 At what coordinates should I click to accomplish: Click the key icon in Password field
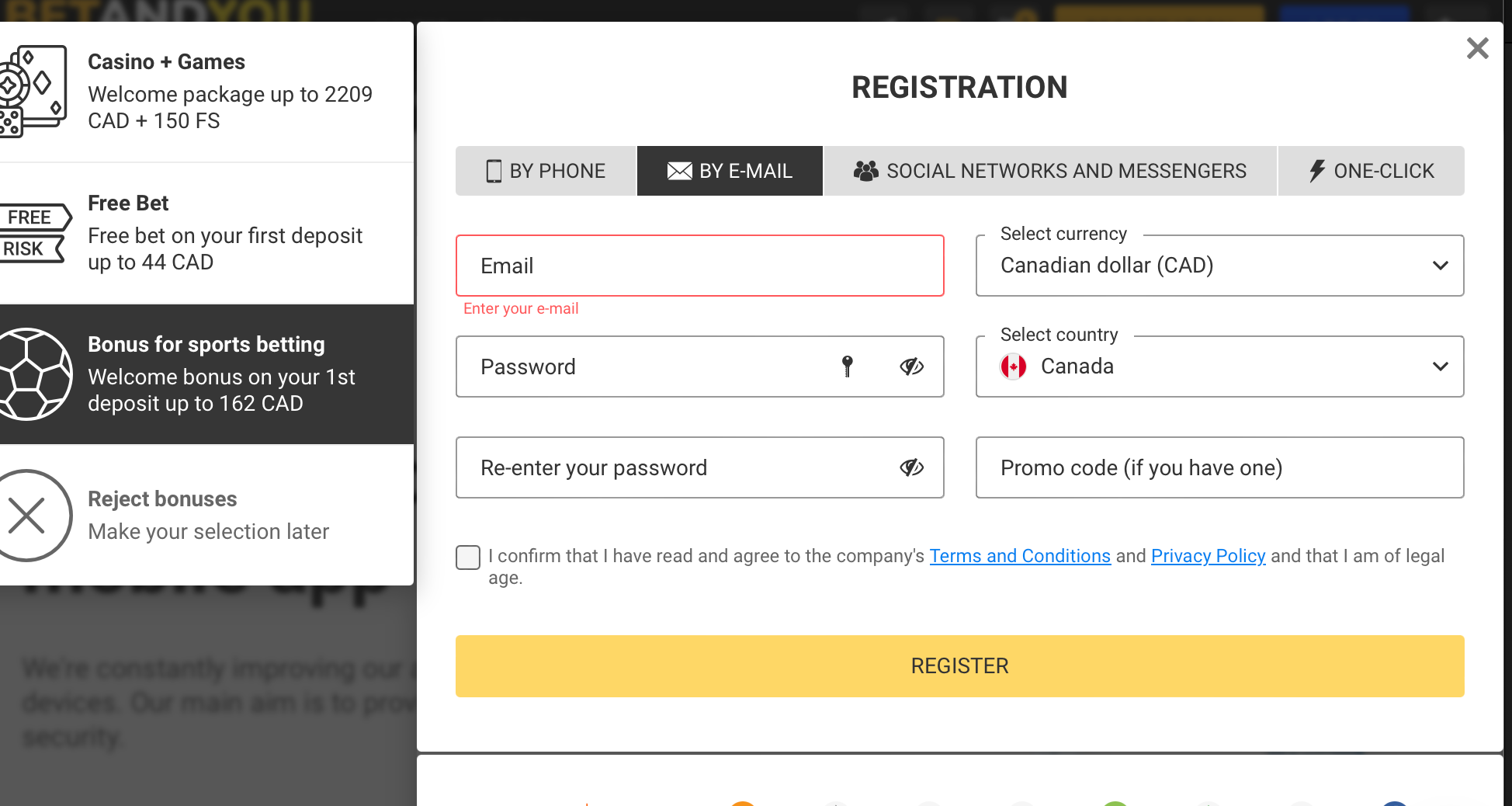pyautogui.click(x=848, y=367)
